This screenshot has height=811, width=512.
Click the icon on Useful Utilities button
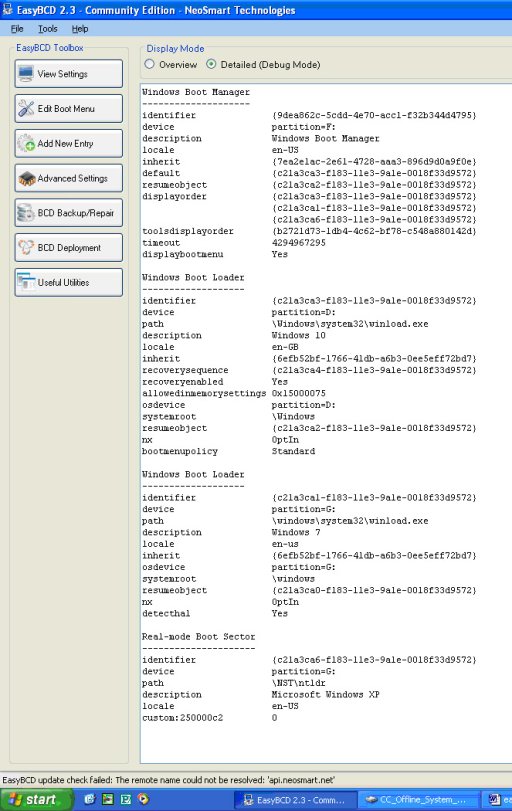26,282
